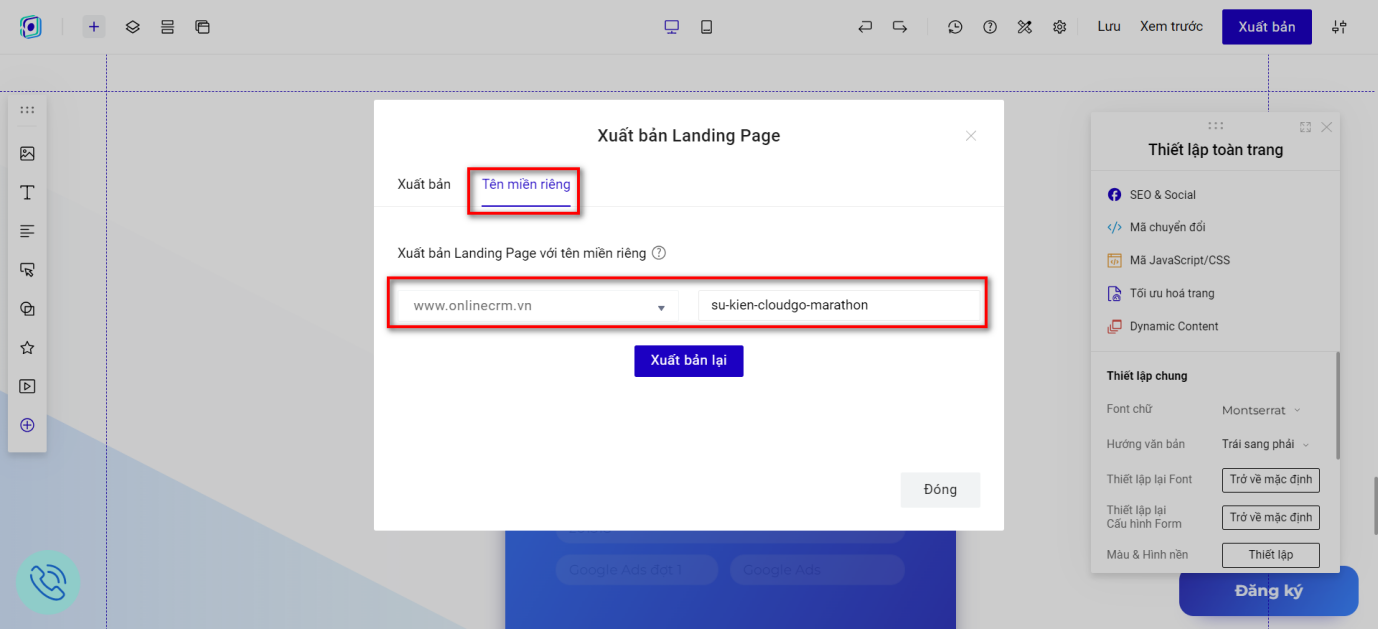1378x629 pixels.
Task: Open Màu & Hình nền Thiết lập button
Action: pos(1270,555)
